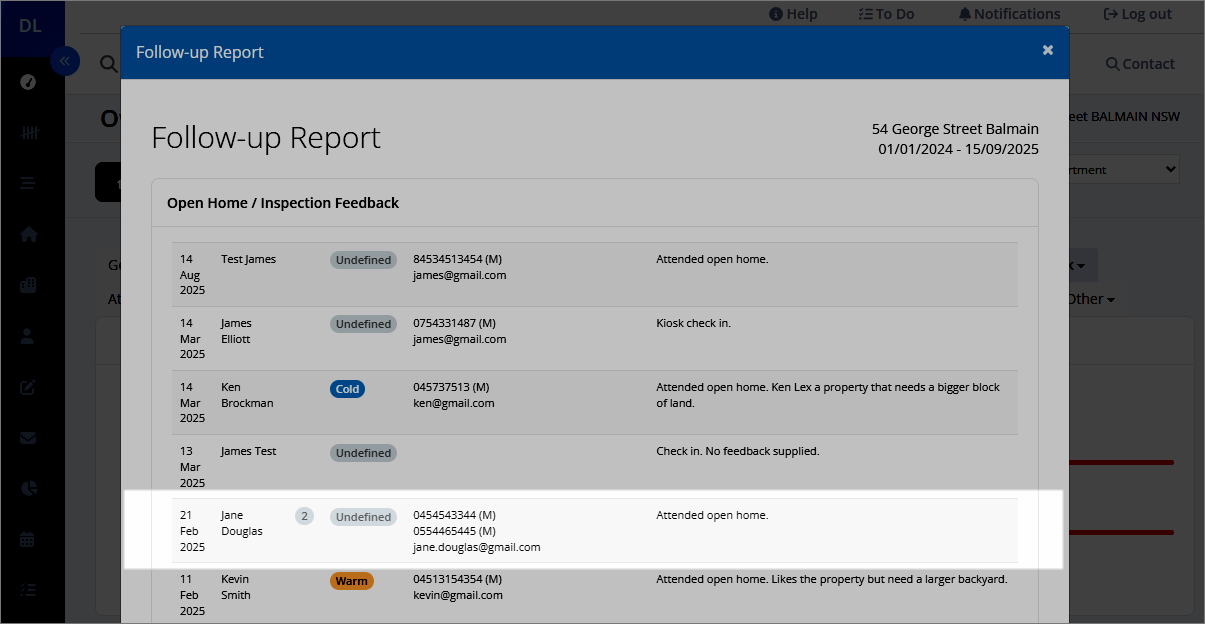
Task: Open the edit/compose icon in the sidebar
Action: click(x=28, y=387)
